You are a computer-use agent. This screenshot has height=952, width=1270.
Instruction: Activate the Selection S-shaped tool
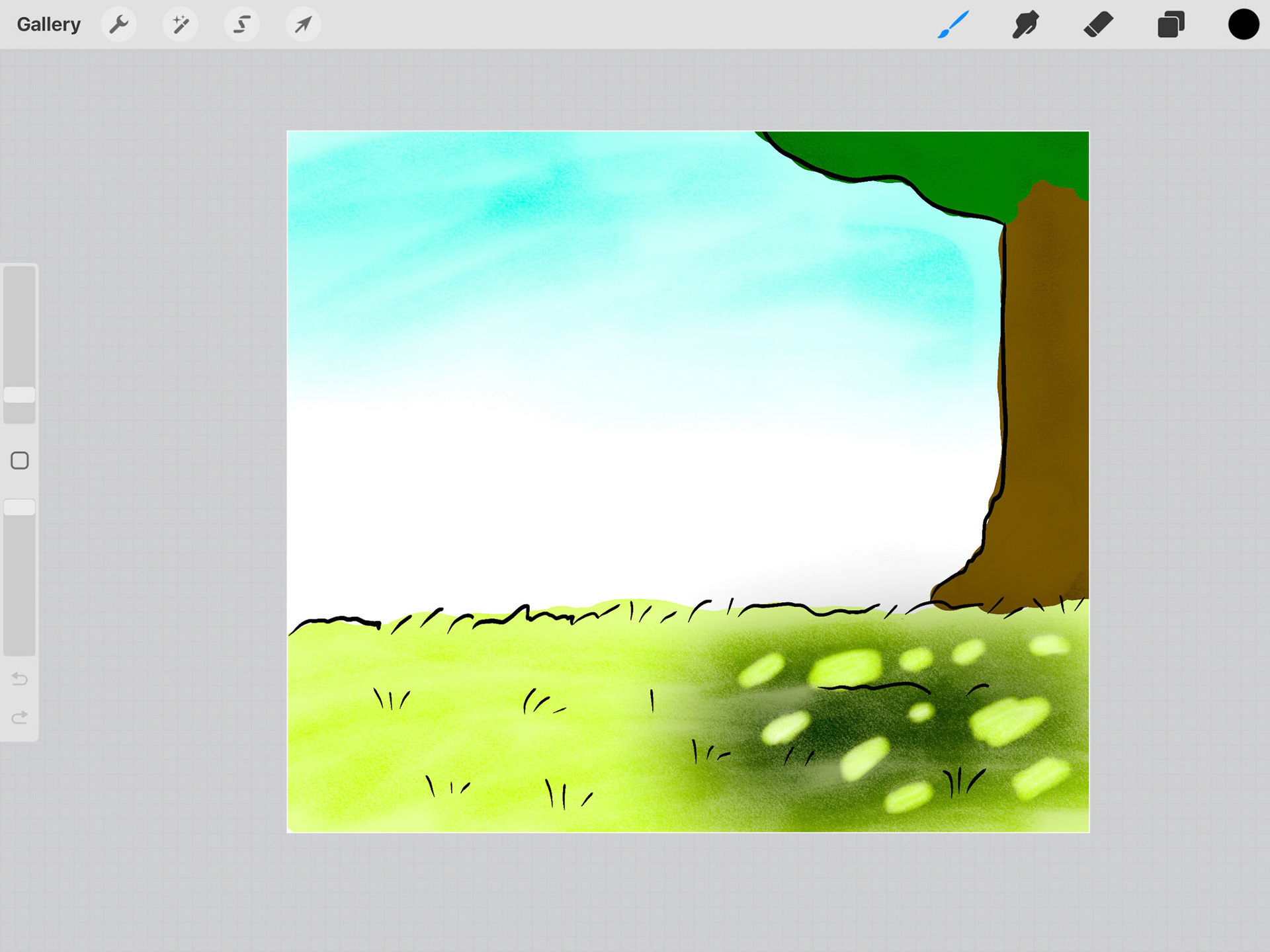241,25
